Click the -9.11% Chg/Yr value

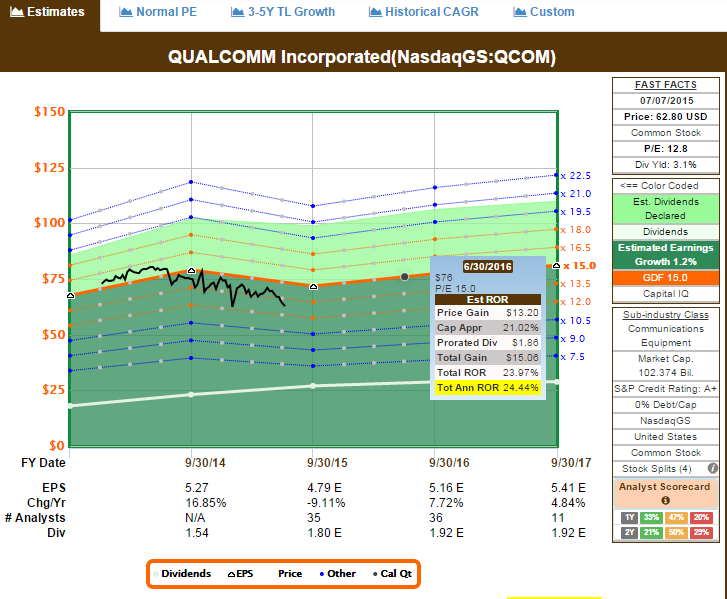326,503
